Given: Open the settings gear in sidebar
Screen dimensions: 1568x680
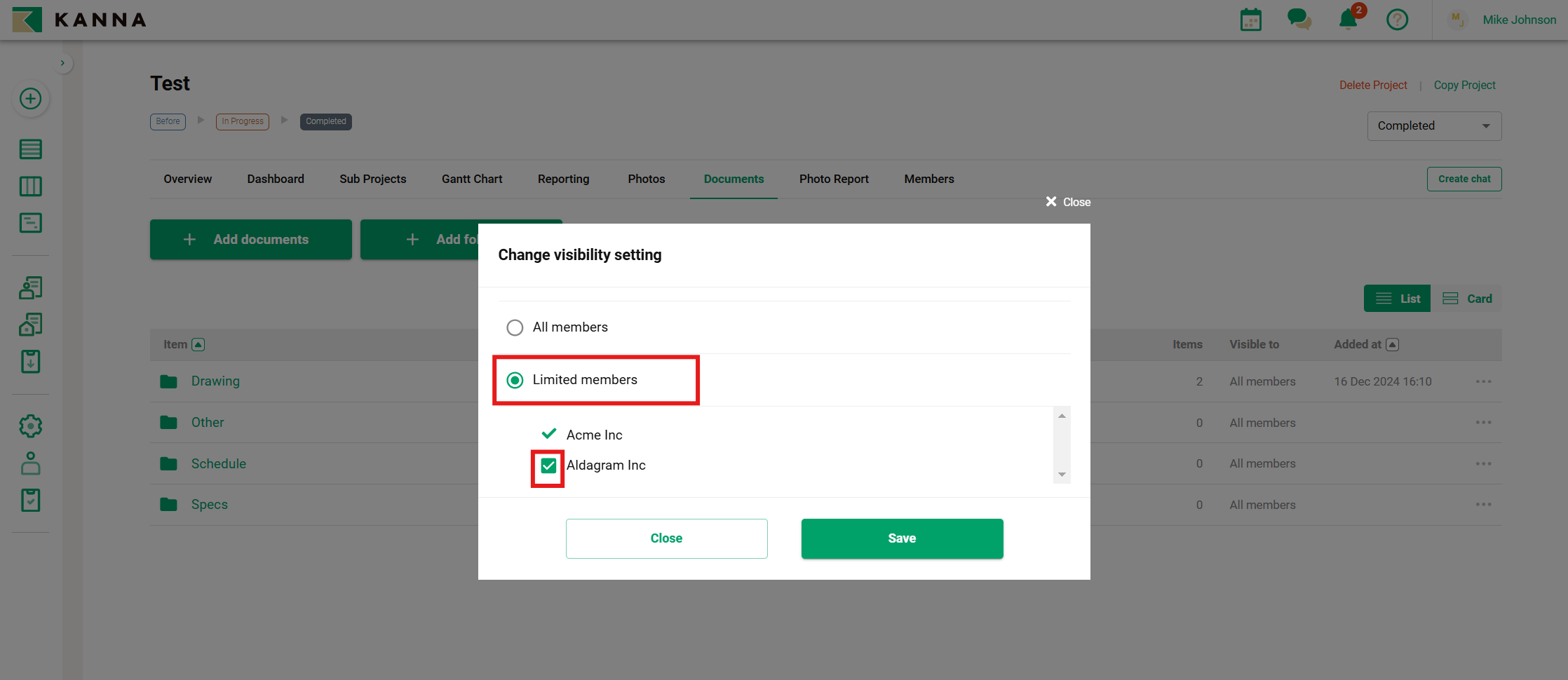Looking at the screenshot, I should [30, 426].
